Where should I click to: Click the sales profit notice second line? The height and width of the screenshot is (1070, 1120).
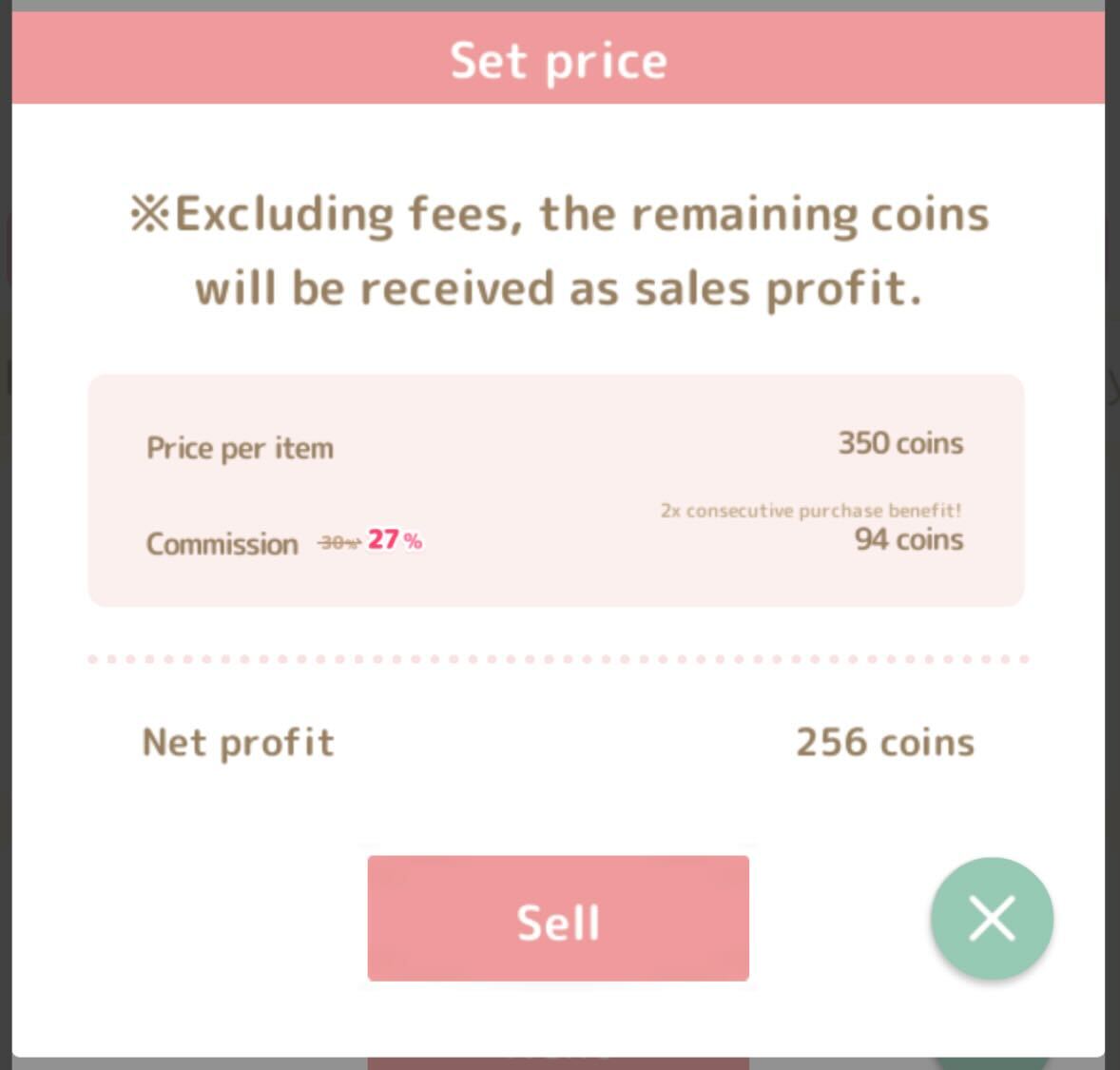(558, 289)
